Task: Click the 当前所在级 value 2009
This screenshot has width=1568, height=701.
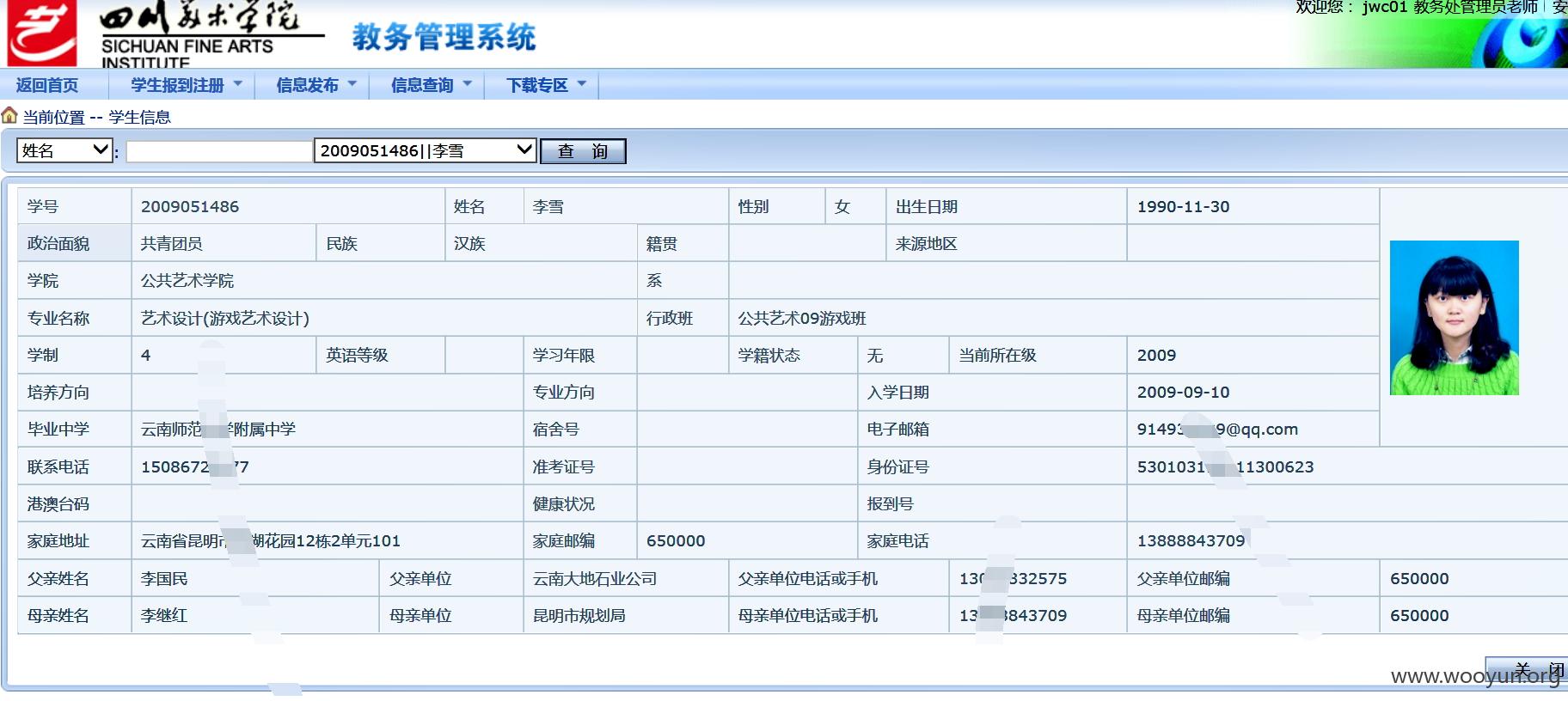Action: point(1156,356)
